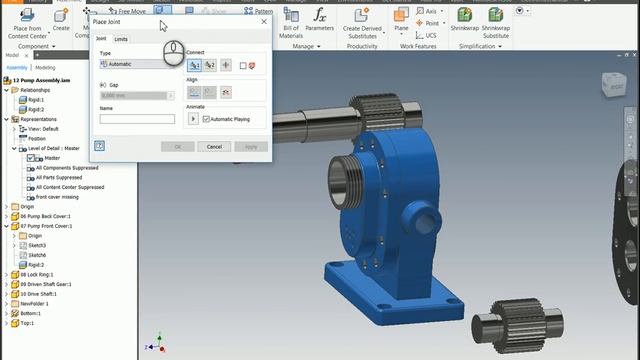Expand the View: Default node
Viewport: 640px width, 360px height.
(14, 129)
